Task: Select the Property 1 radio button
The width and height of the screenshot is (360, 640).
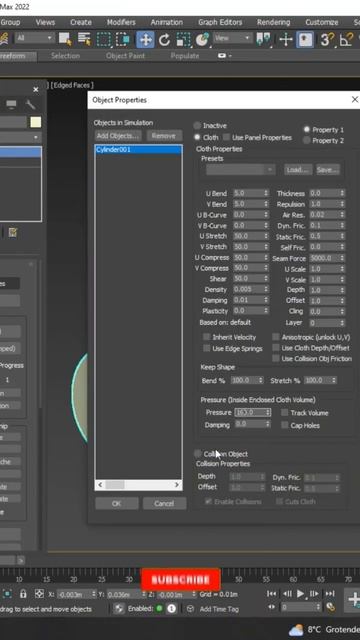Action: tap(307, 129)
